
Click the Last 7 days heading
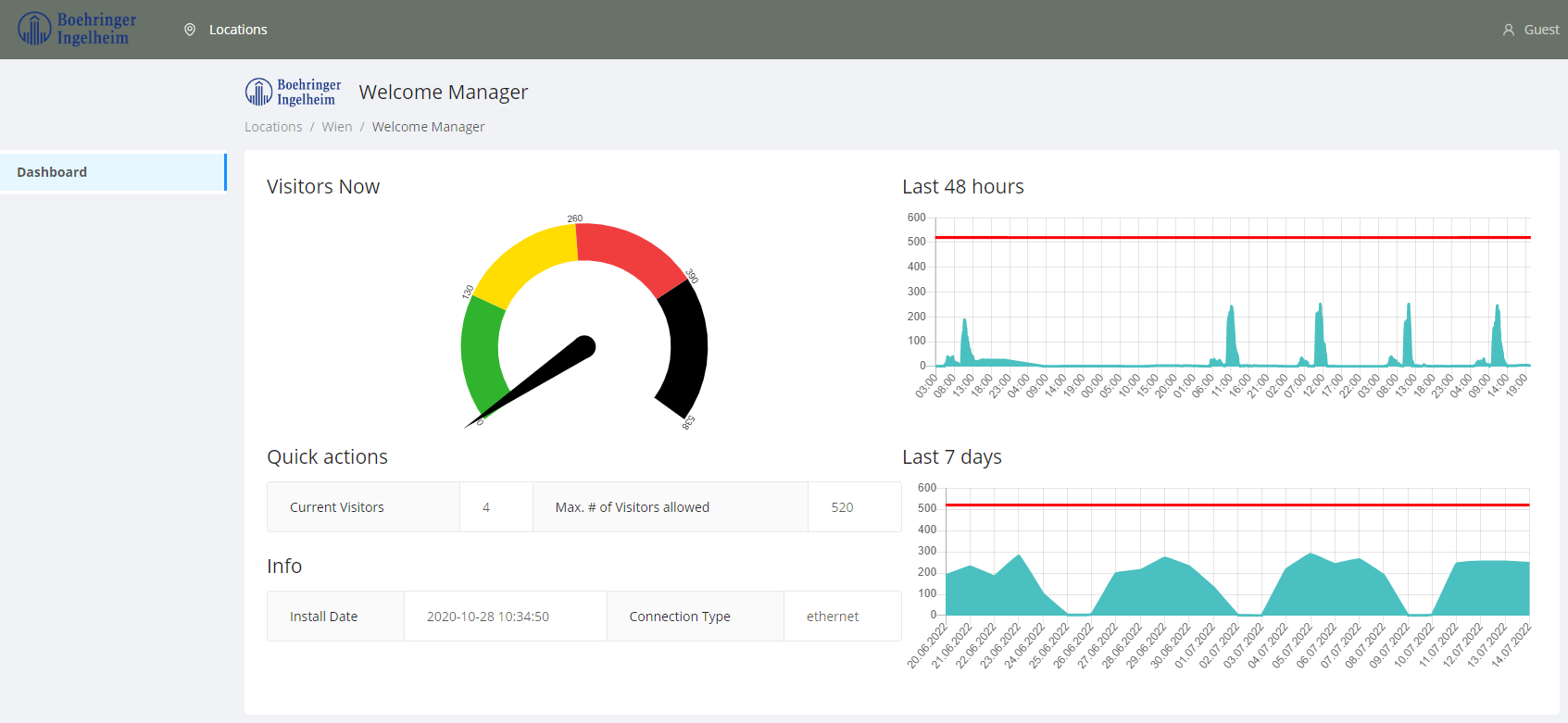pyautogui.click(x=952, y=457)
